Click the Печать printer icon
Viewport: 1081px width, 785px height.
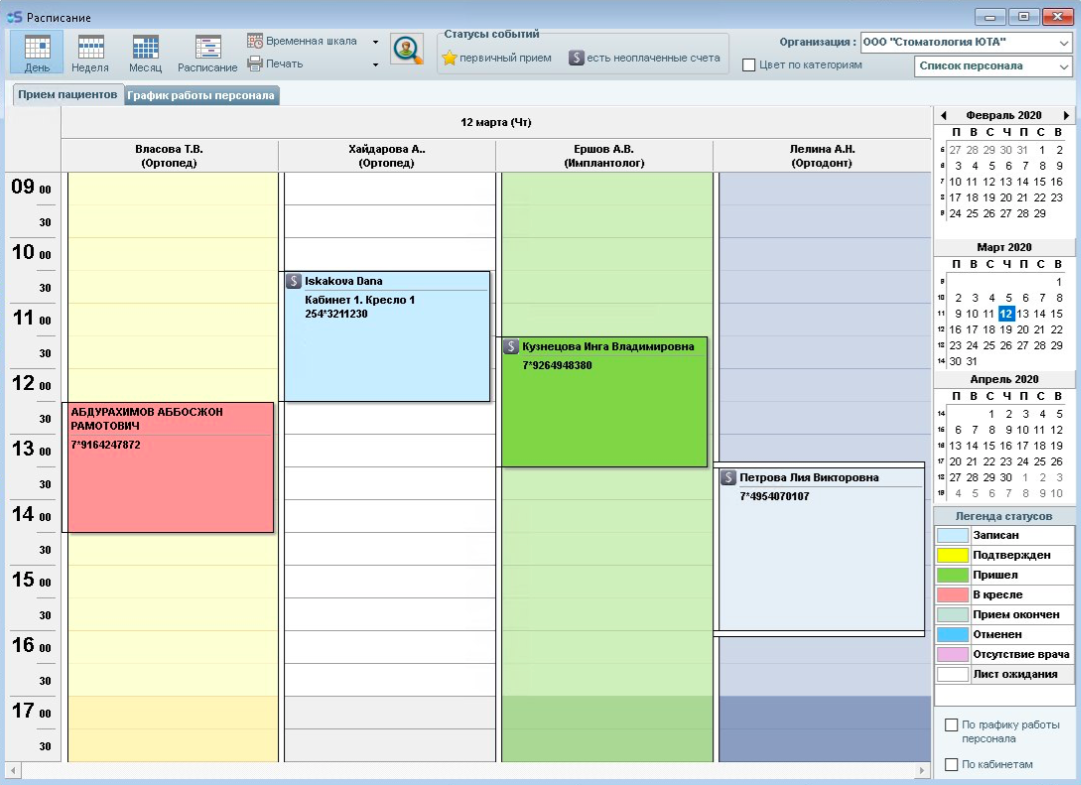click(255, 63)
